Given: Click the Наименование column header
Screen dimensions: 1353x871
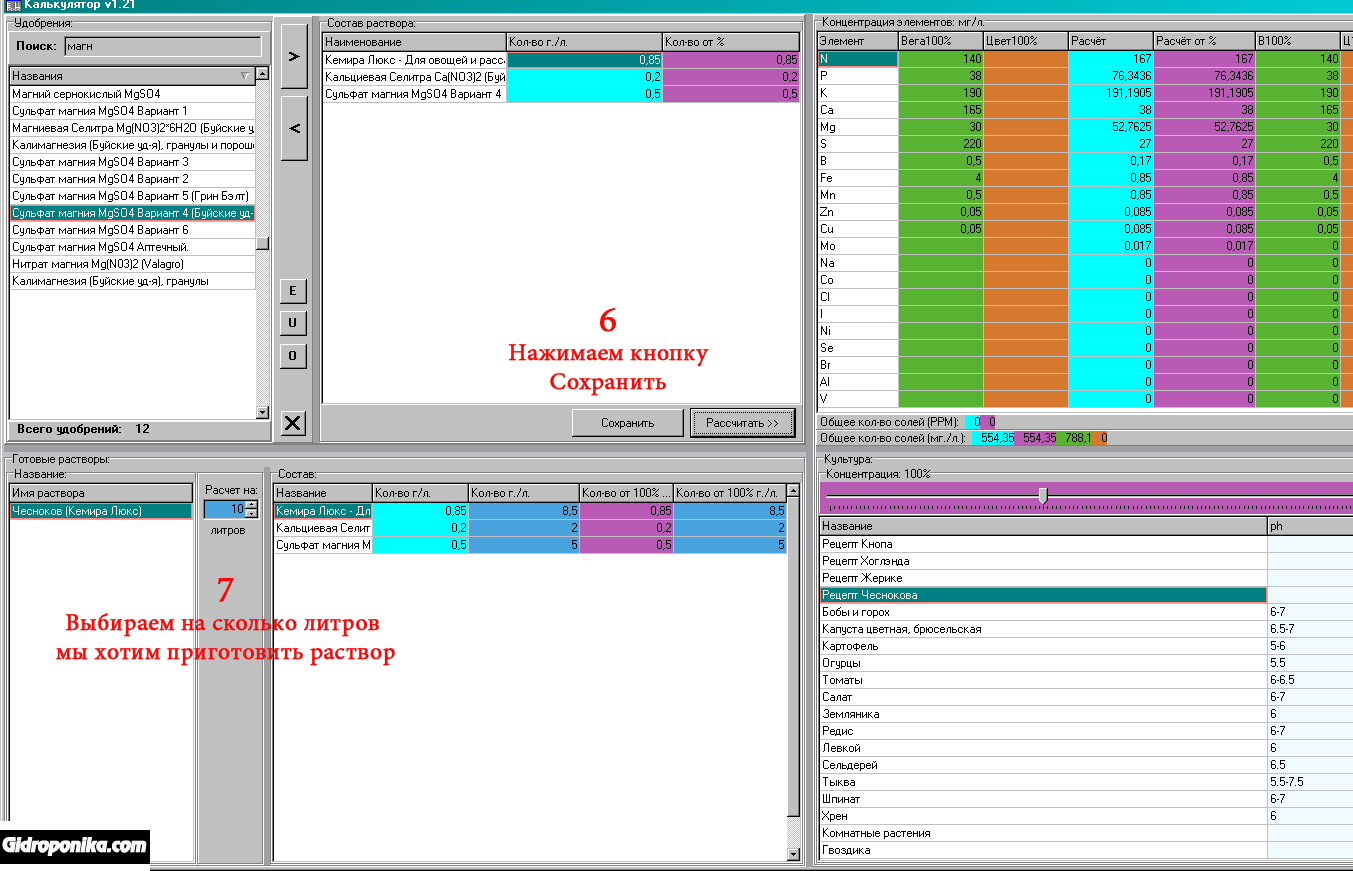Looking at the screenshot, I should (414, 42).
